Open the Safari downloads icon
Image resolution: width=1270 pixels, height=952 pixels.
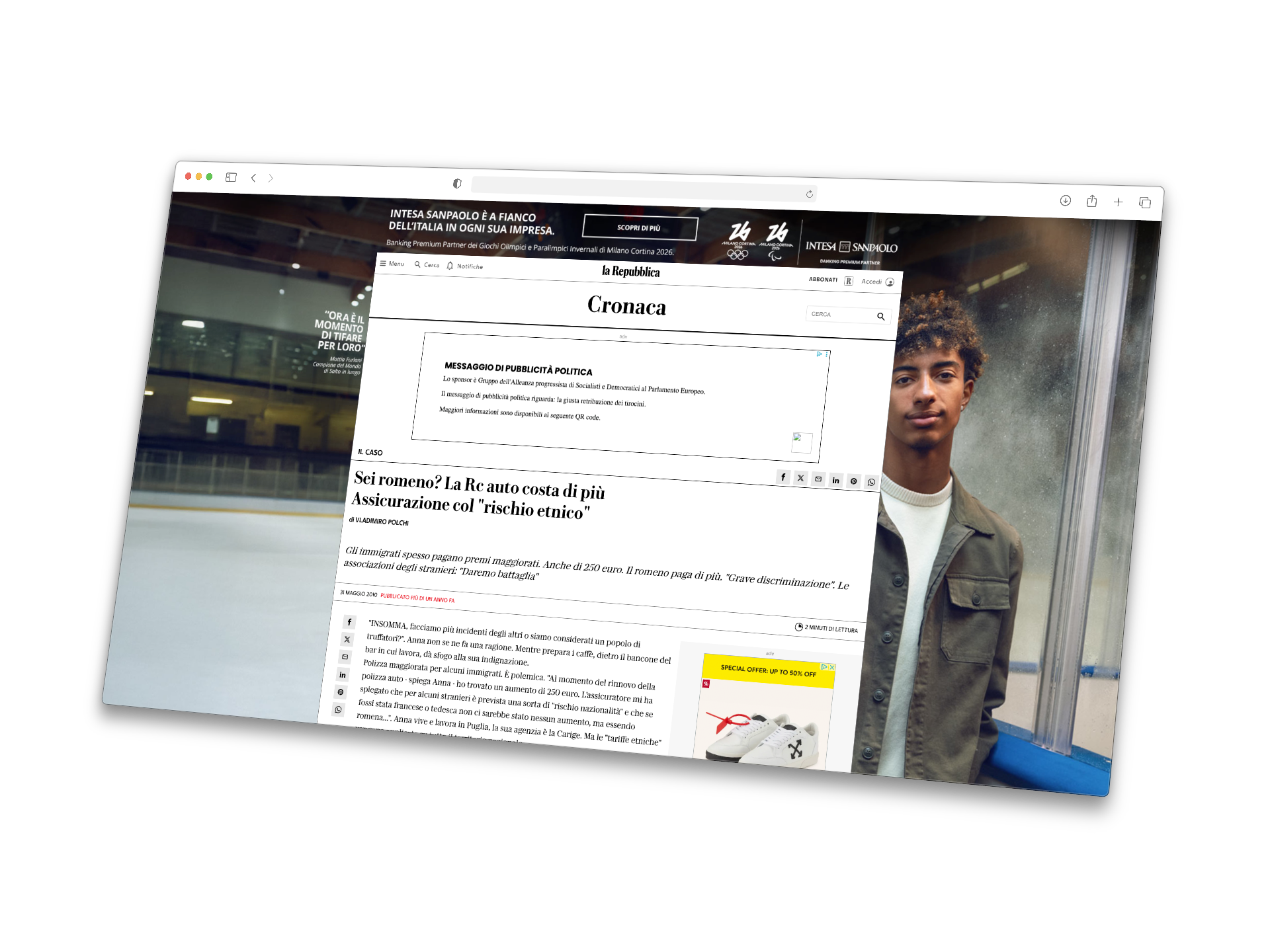1065,200
